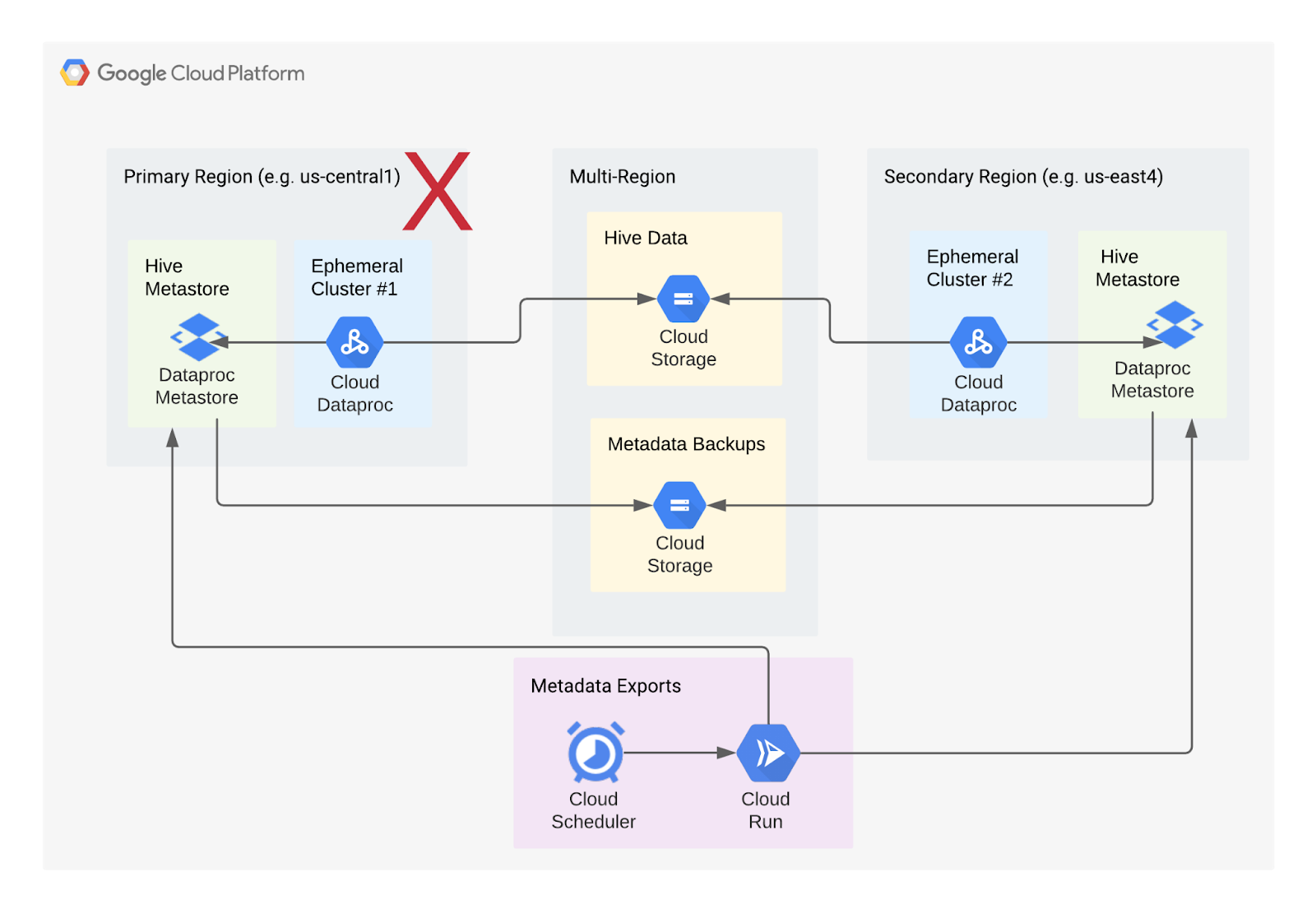Click 'Cloud Storage' caption under Hive Data
Viewport: 1316px width, 913px height.
tap(683, 348)
